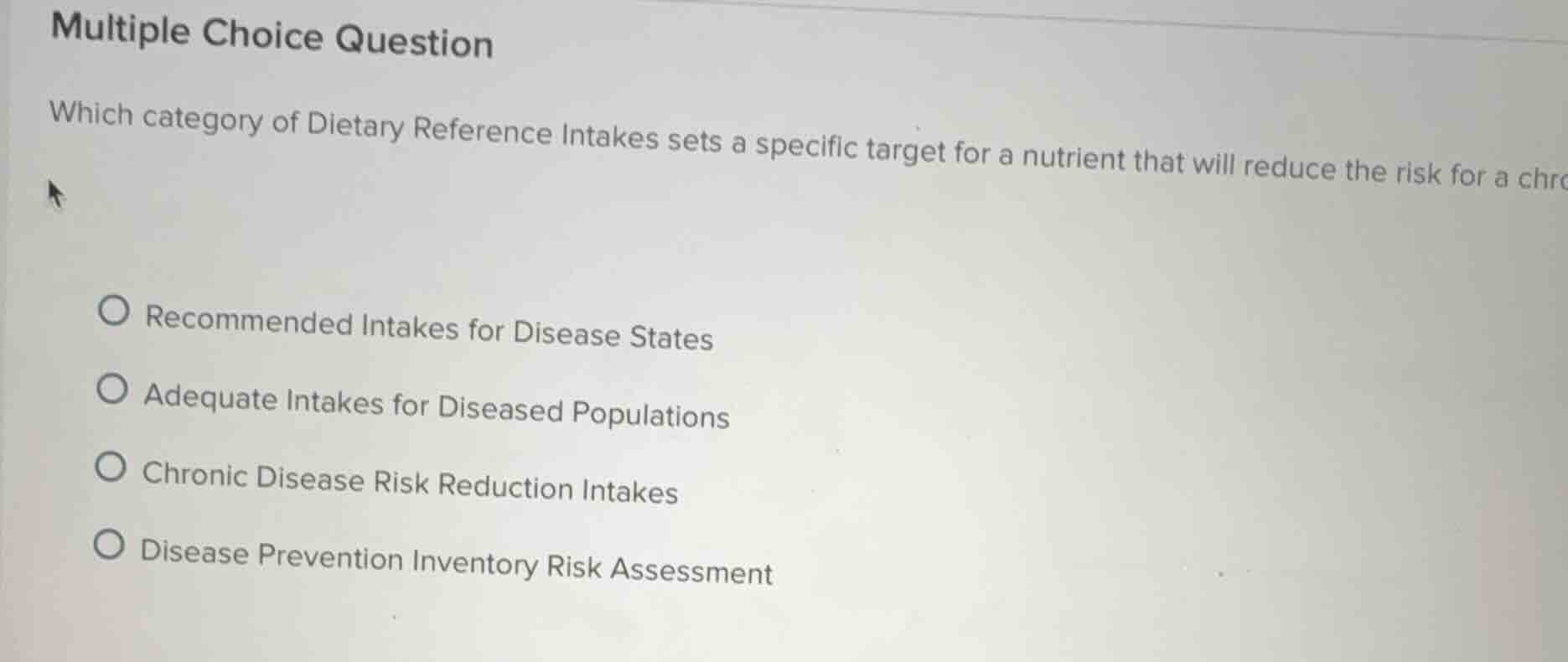Click the 'Adequate Intakes for Diseased Populations' text
This screenshot has width=1568, height=662.
pyautogui.click(x=436, y=404)
